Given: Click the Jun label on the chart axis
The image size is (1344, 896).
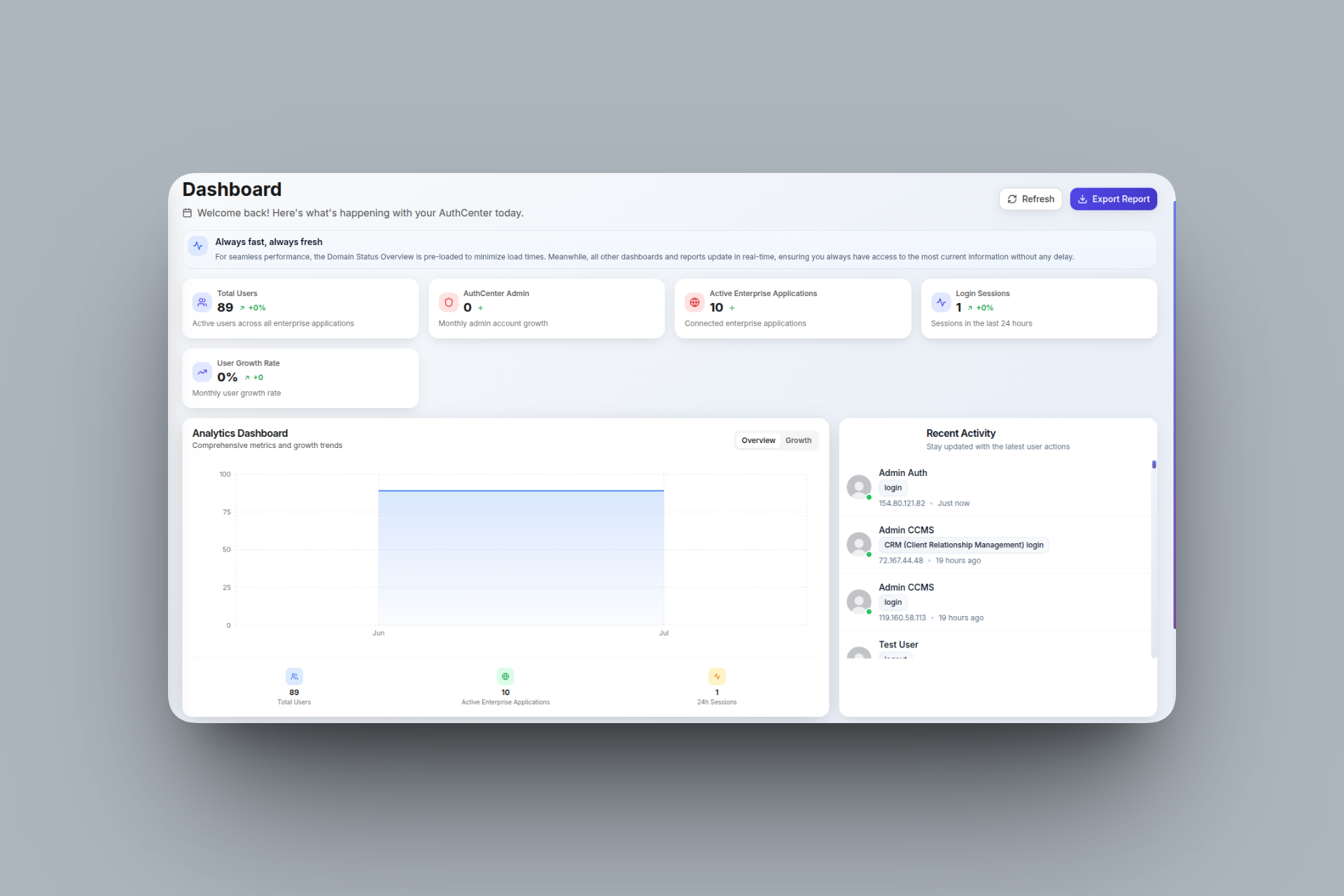Looking at the screenshot, I should [x=378, y=633].
